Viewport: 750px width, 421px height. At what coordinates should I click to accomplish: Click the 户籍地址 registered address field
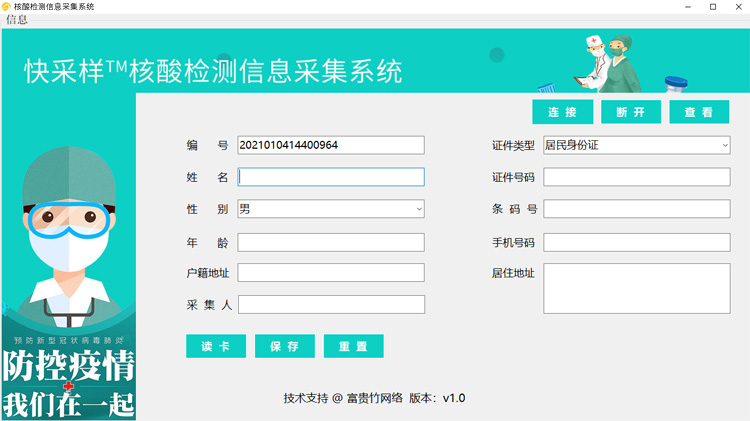pyautogui.click(x=331, y=273)
